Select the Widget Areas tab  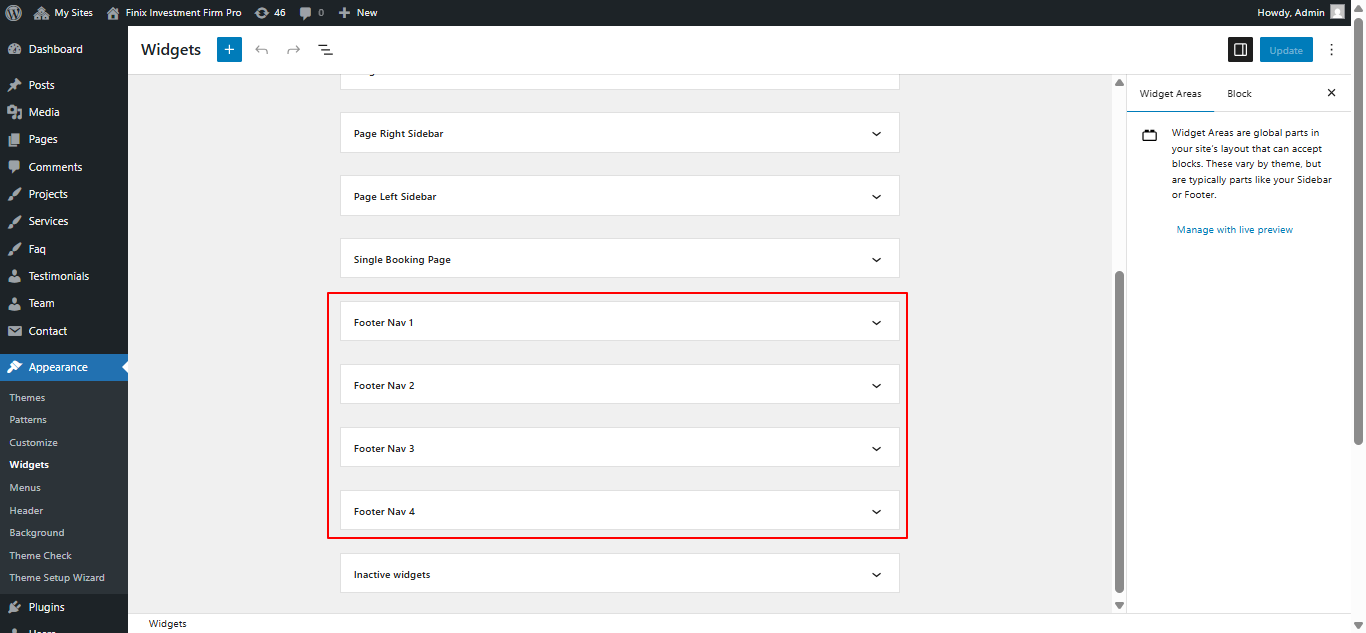[x=1169, y=93]
